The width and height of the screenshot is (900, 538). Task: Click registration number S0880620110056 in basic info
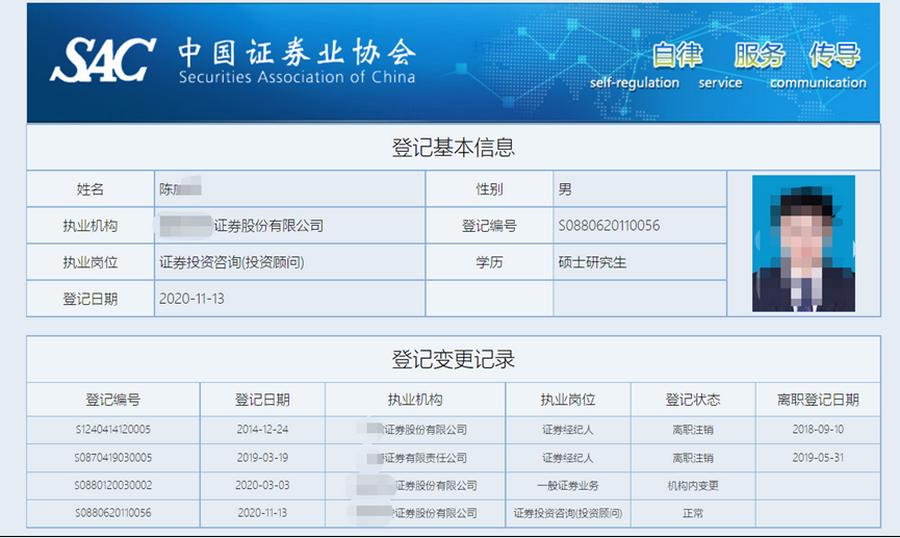608,226
